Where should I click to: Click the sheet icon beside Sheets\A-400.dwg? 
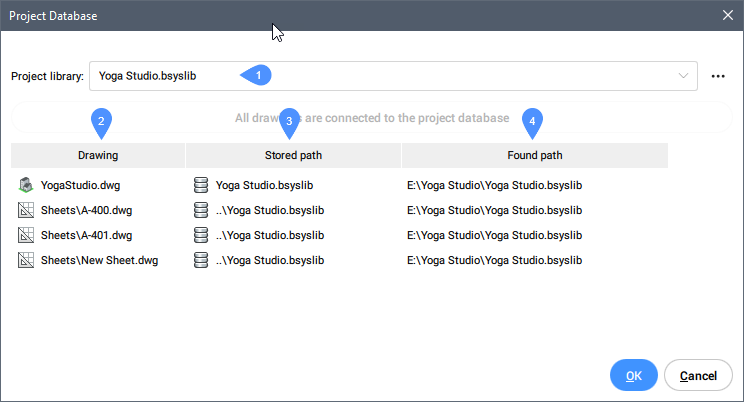tap(26, 210)
